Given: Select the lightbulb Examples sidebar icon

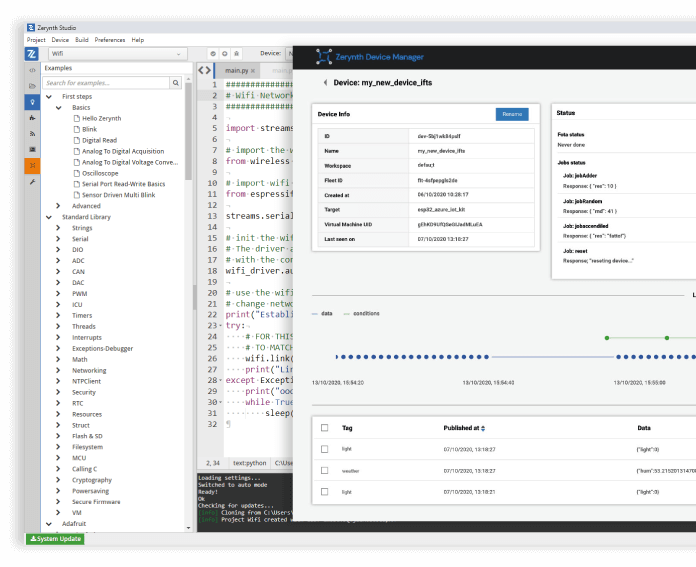Looking at the screenshot, I should click(32, 102).
